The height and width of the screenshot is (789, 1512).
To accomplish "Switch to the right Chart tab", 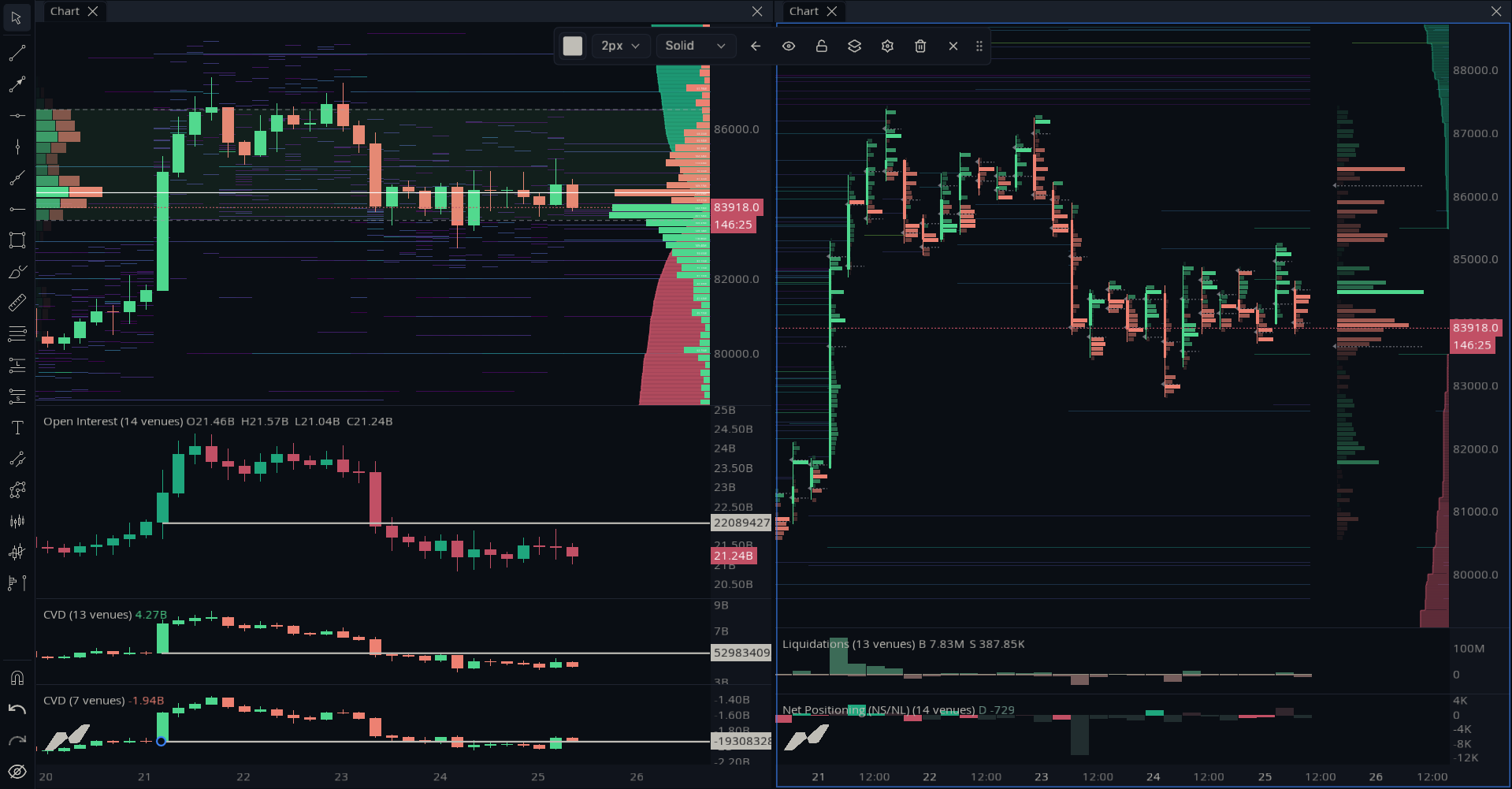I will tap(804, 11).
